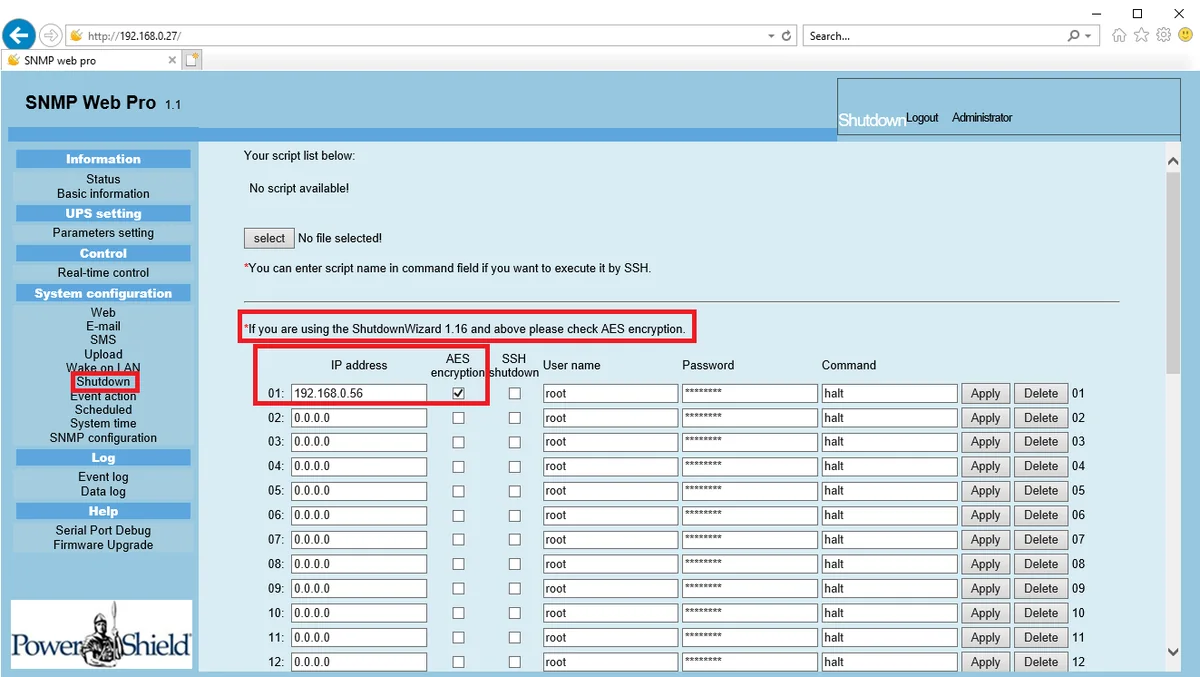This screenshot has height=677, width=1200.
Task: Enable AES encryption for row 03
Action: (458, 442)
